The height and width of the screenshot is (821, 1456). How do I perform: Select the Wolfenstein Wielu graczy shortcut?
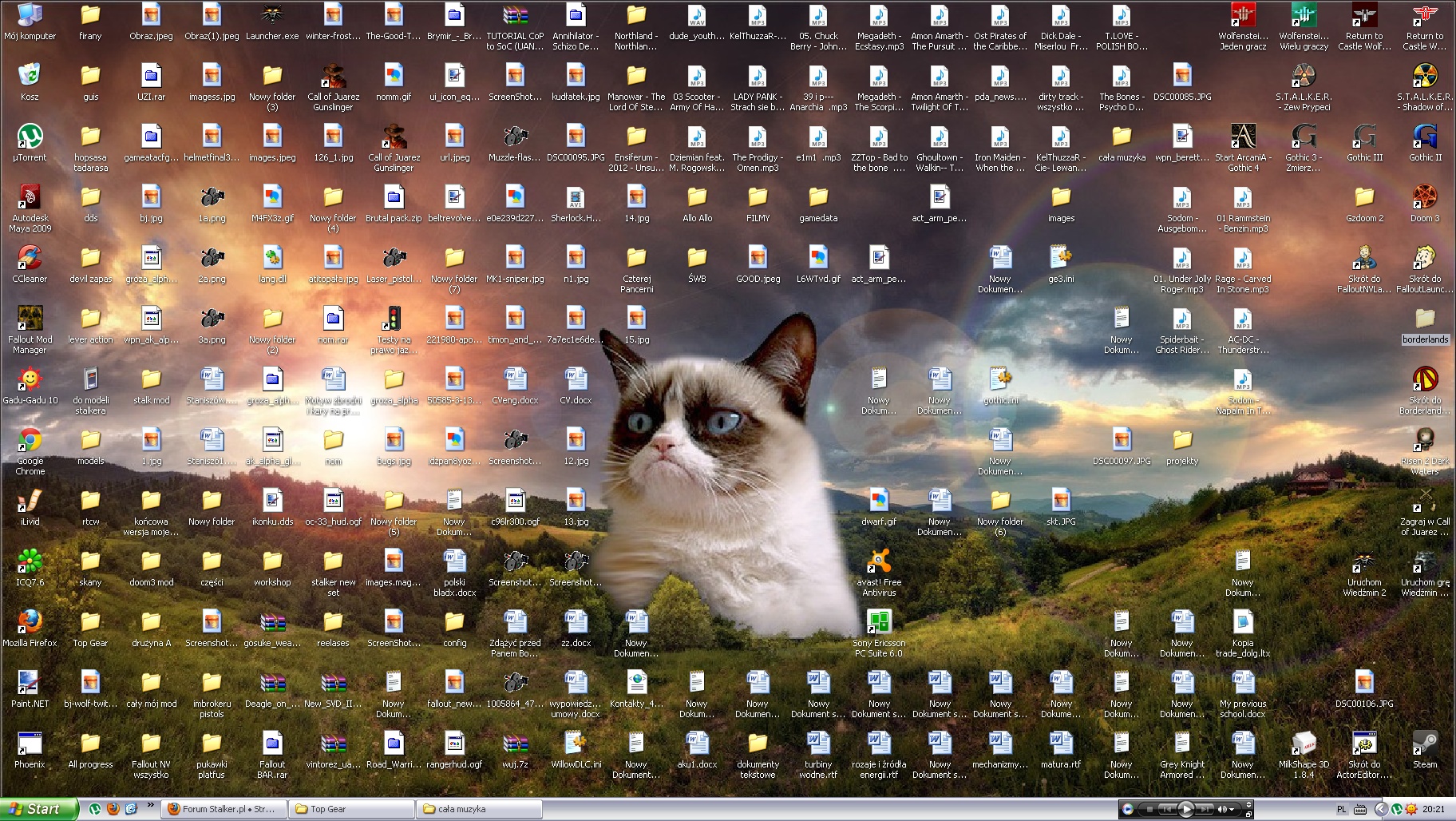[1304, 26]
